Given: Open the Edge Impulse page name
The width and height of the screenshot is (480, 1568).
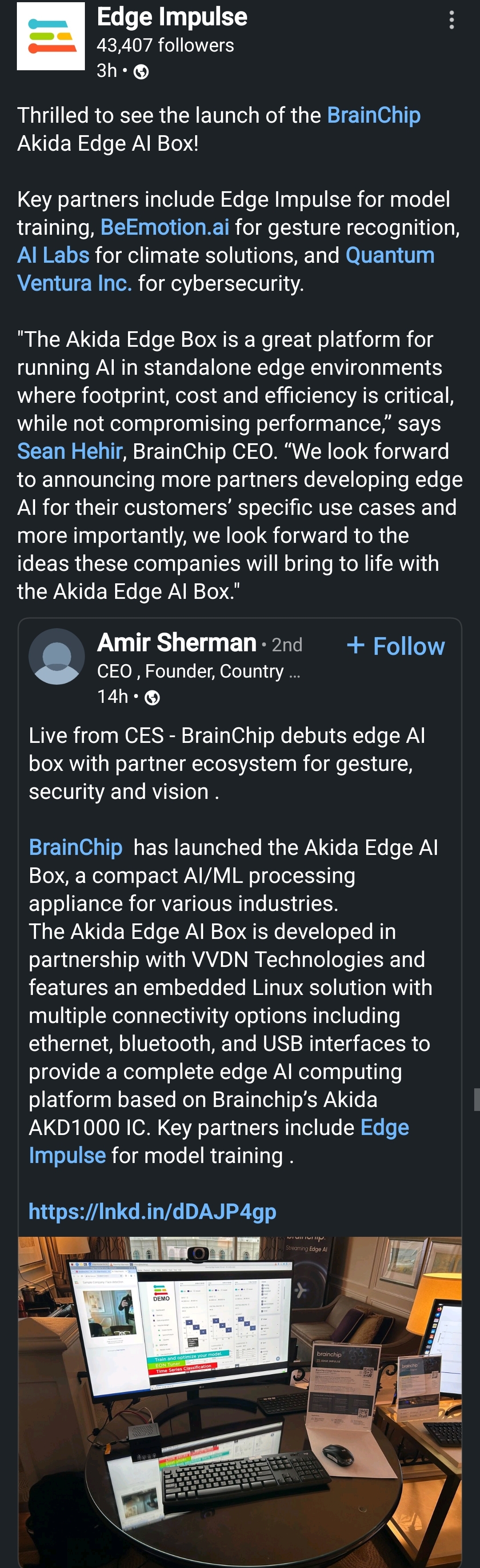Looking at the screenshot, I should 172,17.
